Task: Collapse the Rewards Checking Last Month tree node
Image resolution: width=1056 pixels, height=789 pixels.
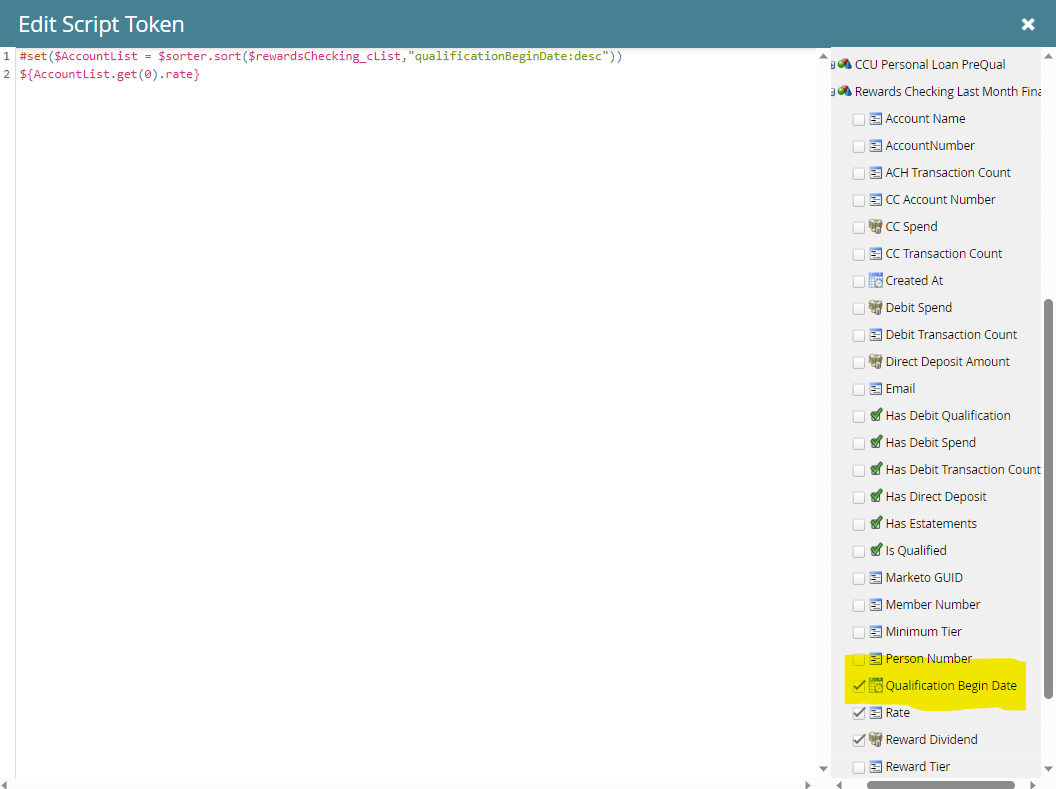Action: click(x=832, y=92)
